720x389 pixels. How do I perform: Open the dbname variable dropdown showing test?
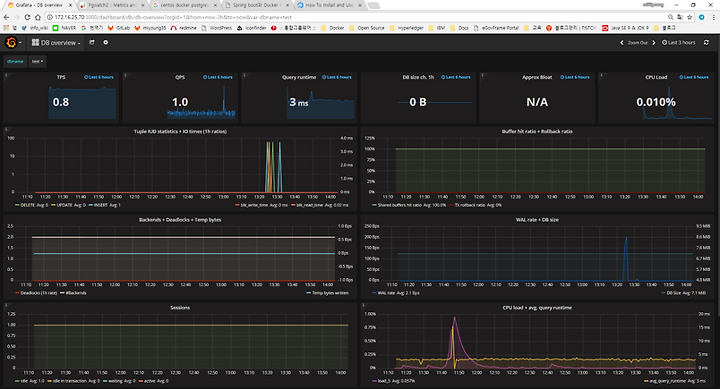[37, 61]
